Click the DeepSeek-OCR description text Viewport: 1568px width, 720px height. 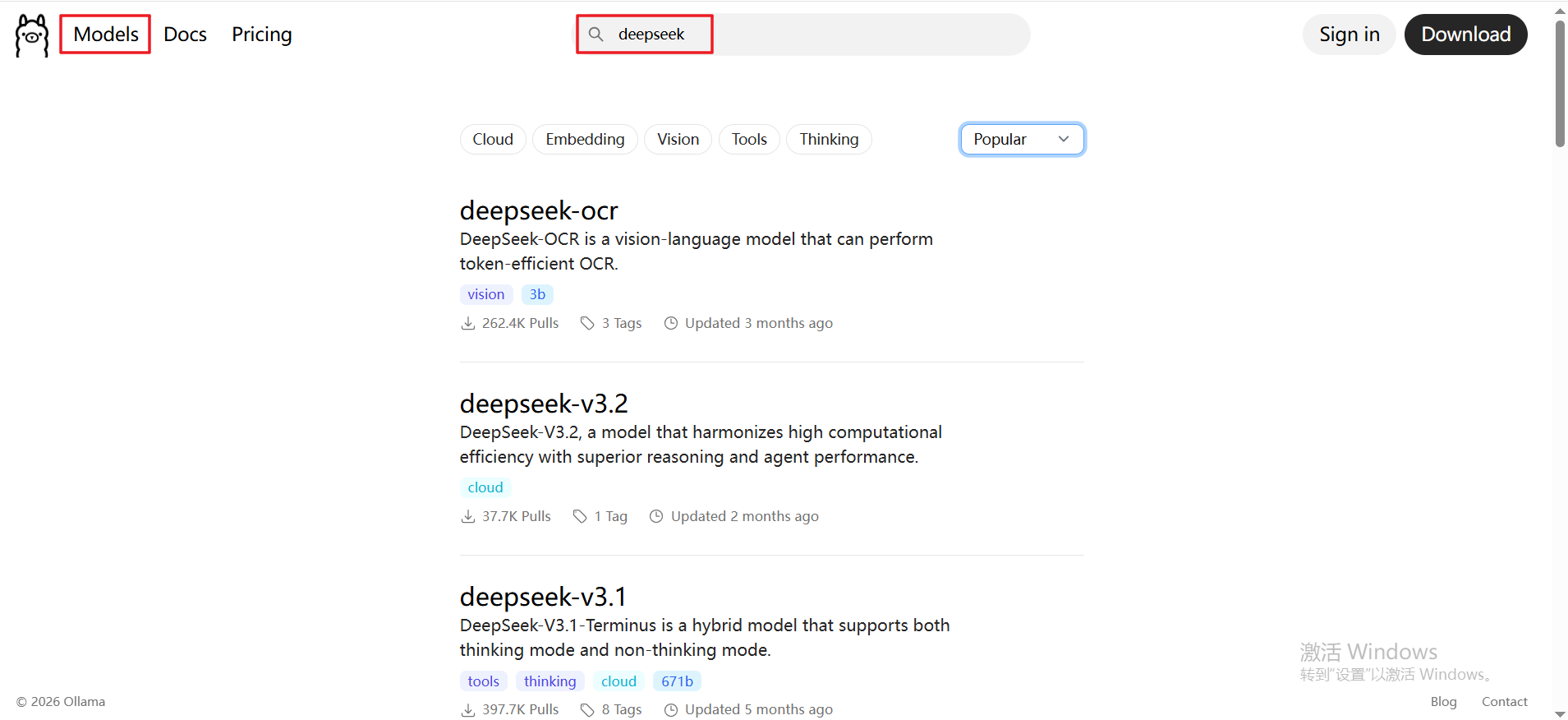pyautogui.click(x=697, y=252)
